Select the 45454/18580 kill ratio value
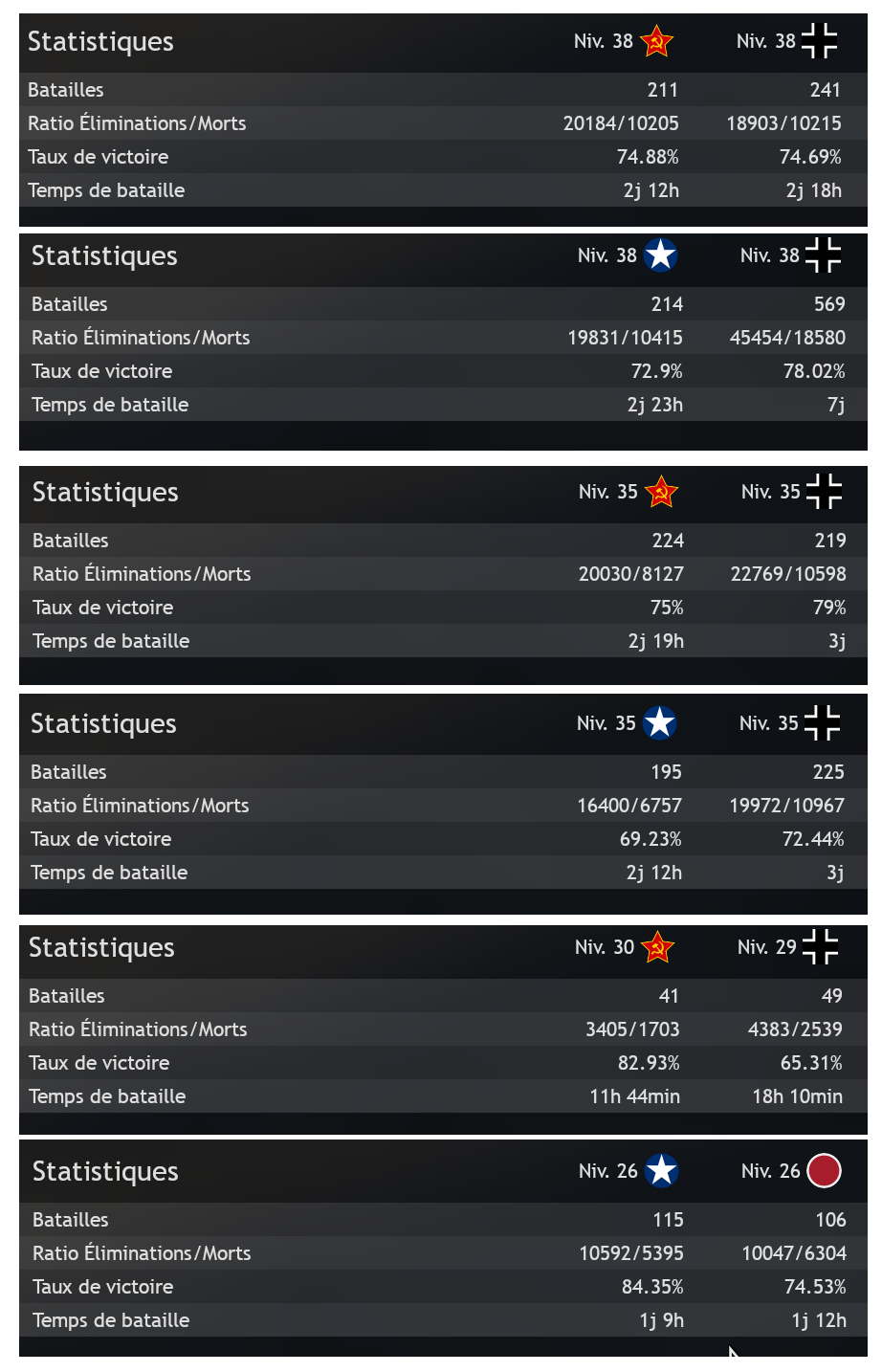The image size is (882, 1372). click(787, 338)
